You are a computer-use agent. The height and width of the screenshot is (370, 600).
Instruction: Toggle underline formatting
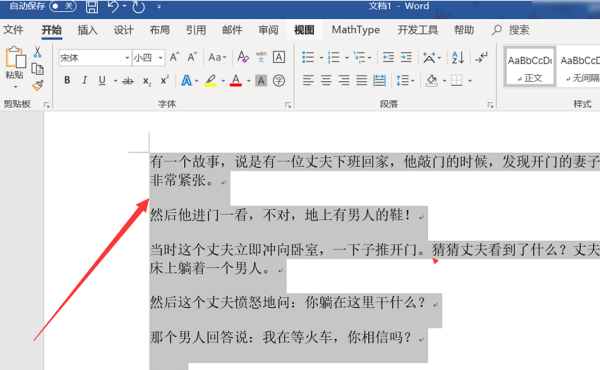point(102,80)
